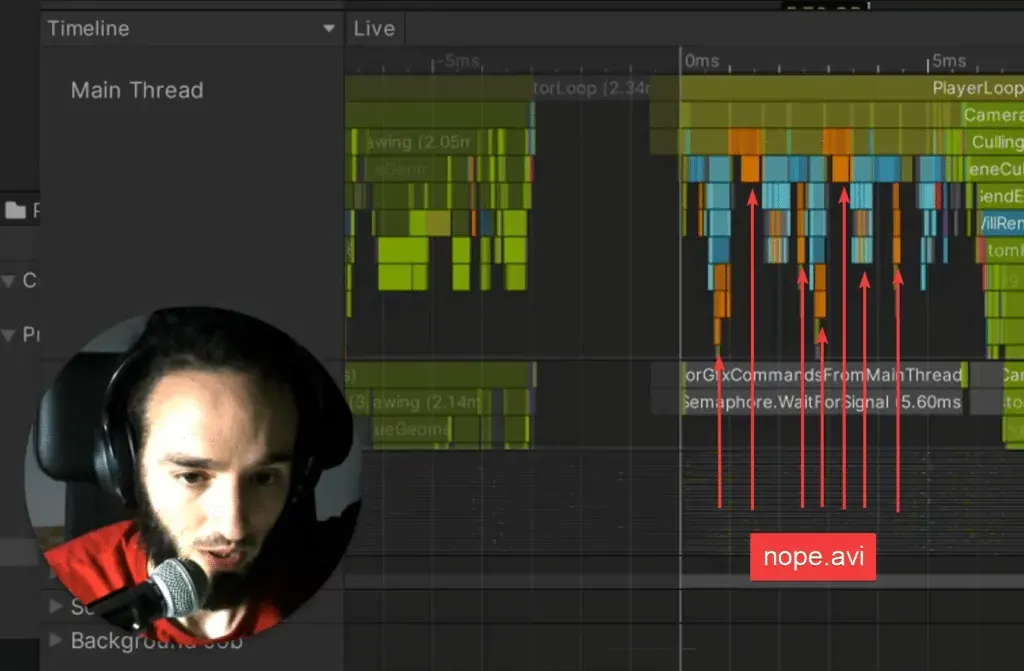This screenshot has height=671, width=1024.
Task: Select the PlayerLoop sample bar
Action: click(976, 88)
